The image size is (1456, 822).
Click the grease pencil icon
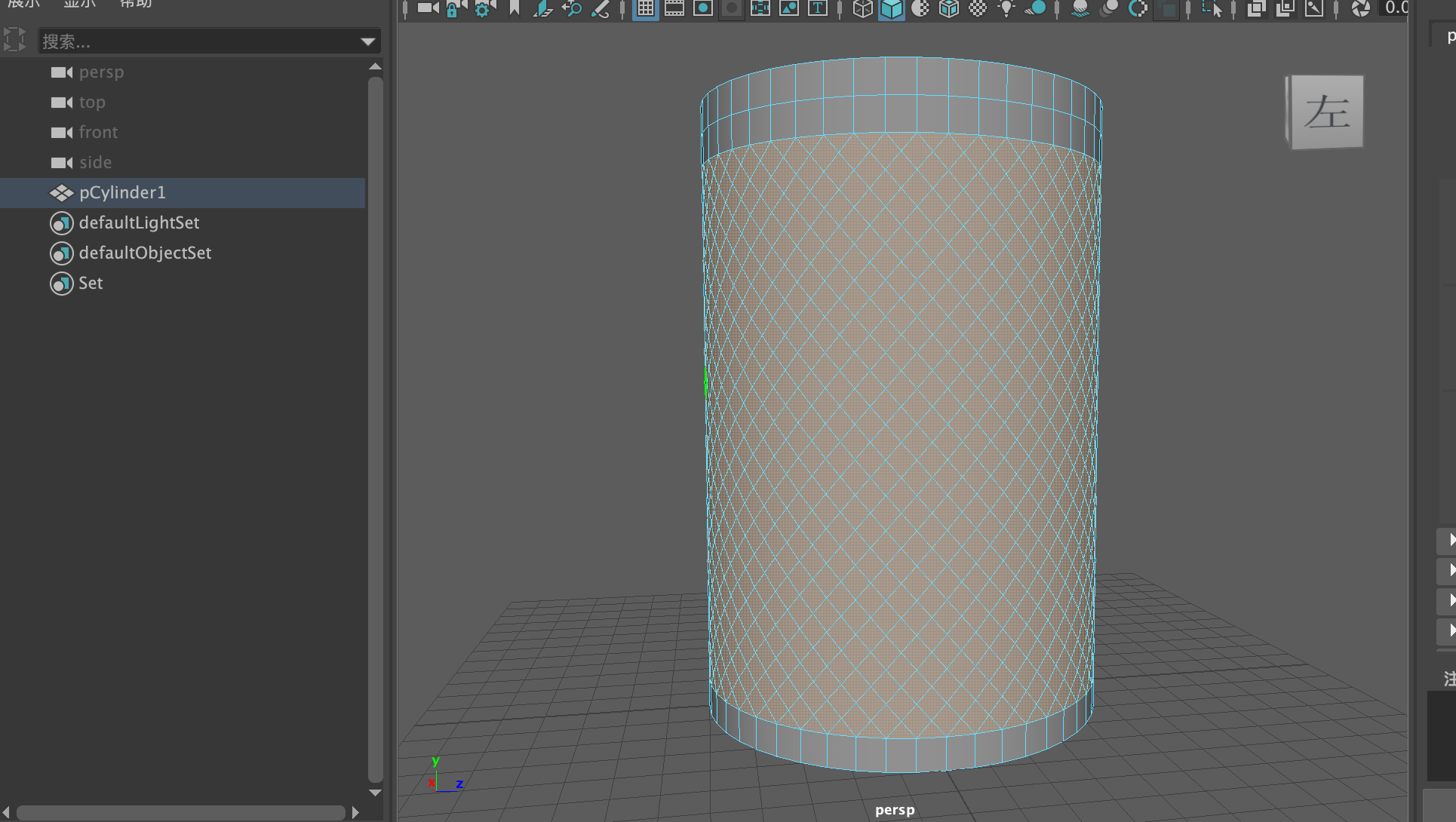[601, 8]
